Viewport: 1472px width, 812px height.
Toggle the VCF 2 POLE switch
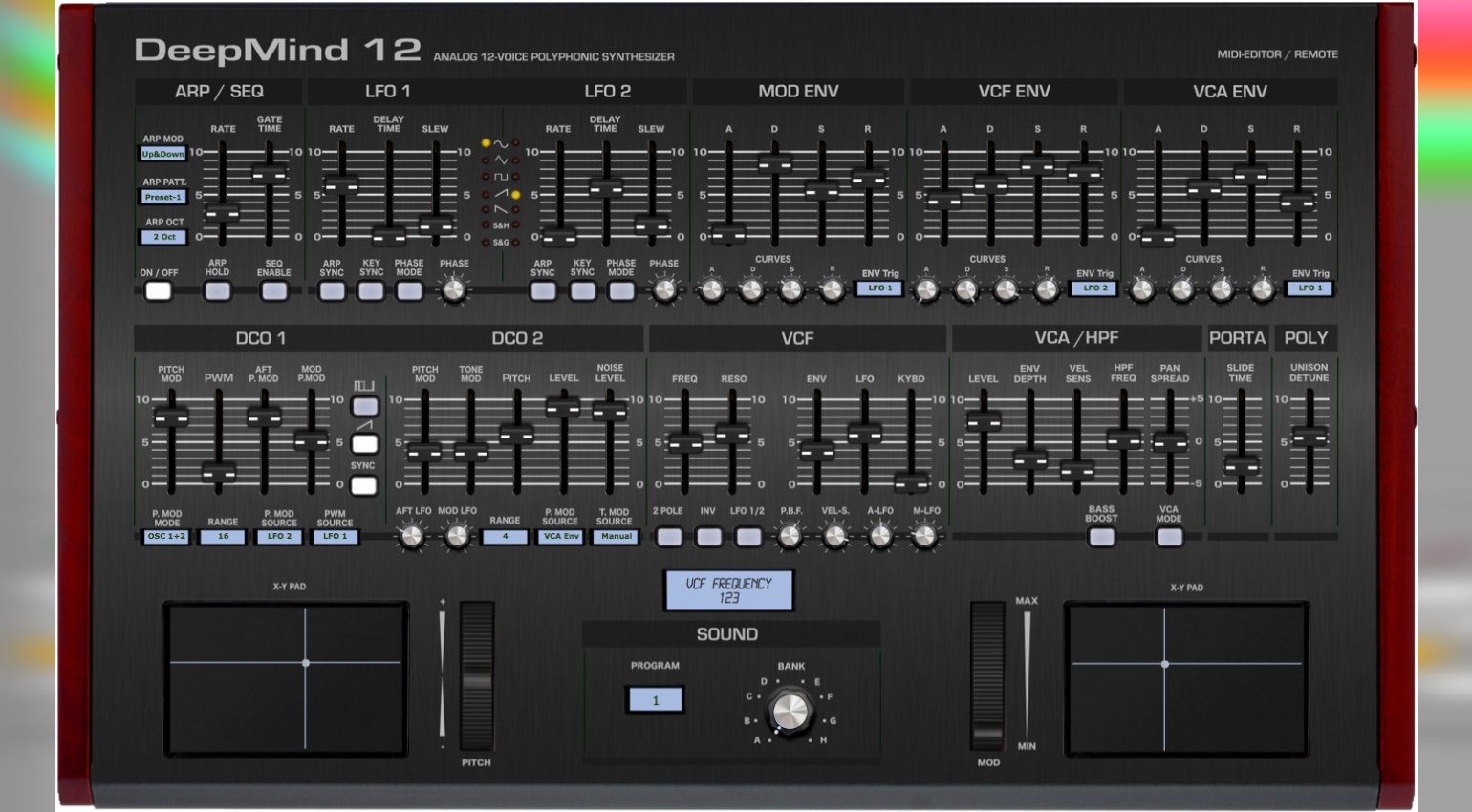click(669, 537)
